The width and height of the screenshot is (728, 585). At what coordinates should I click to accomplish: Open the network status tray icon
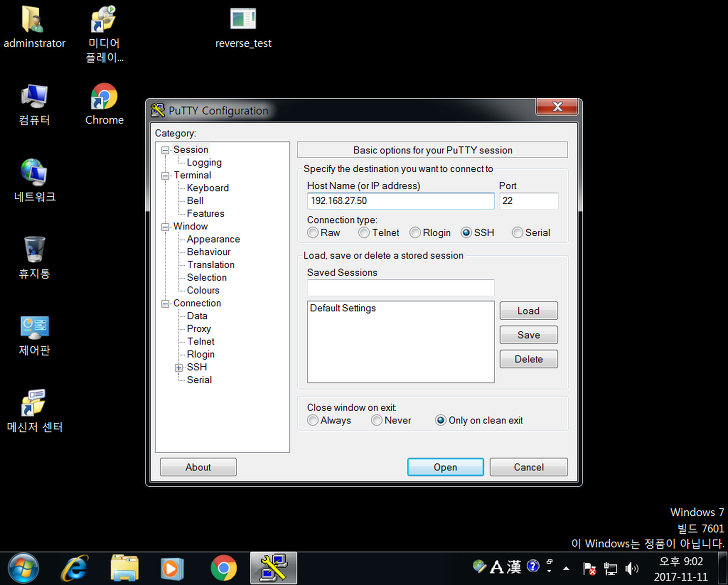point(610,568)
